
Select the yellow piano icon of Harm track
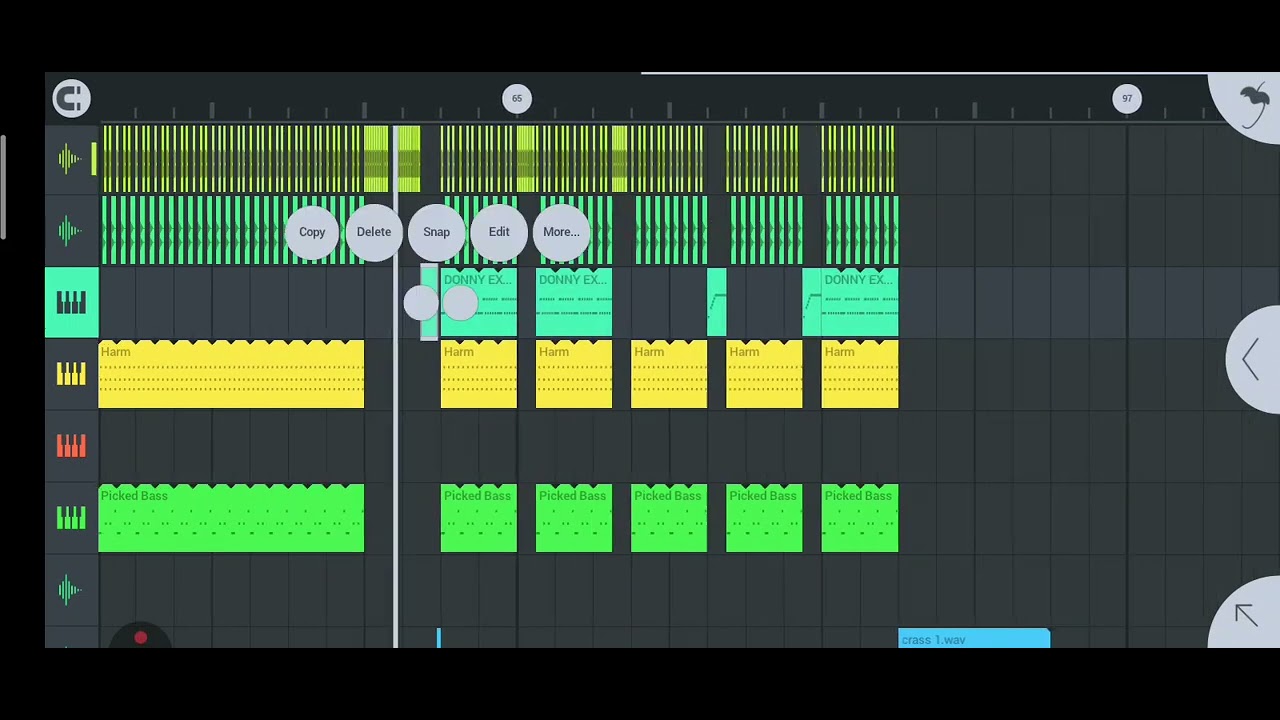tap(71, 374)
